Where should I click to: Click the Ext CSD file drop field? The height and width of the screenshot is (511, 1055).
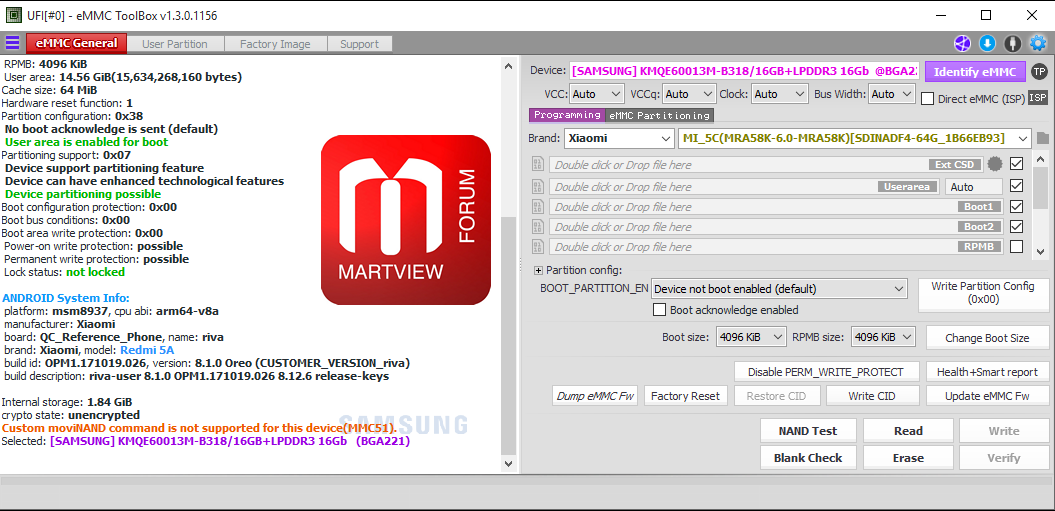(766, 164)
